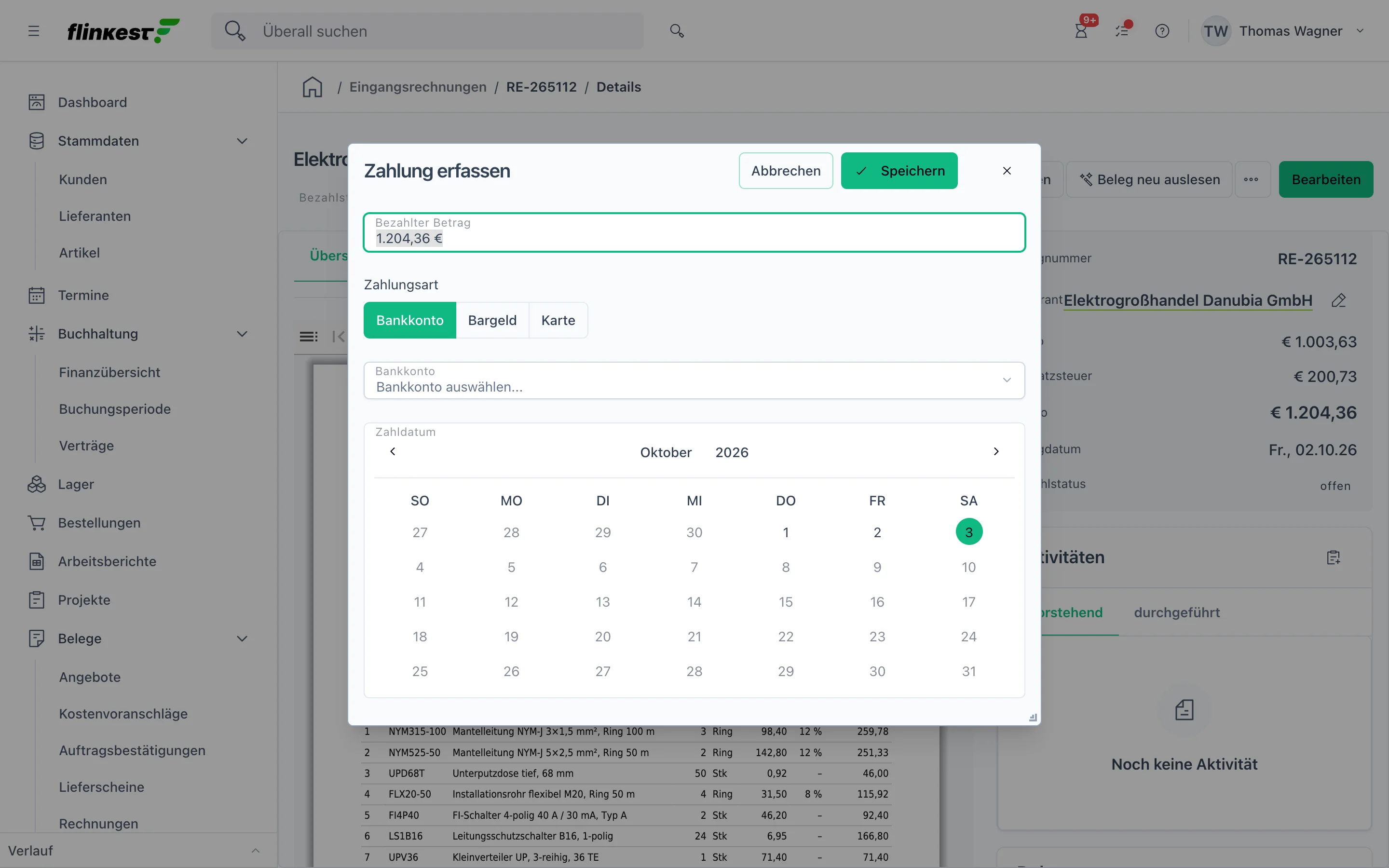
Task: Click Abbrechen button
Action: (786, 171)
